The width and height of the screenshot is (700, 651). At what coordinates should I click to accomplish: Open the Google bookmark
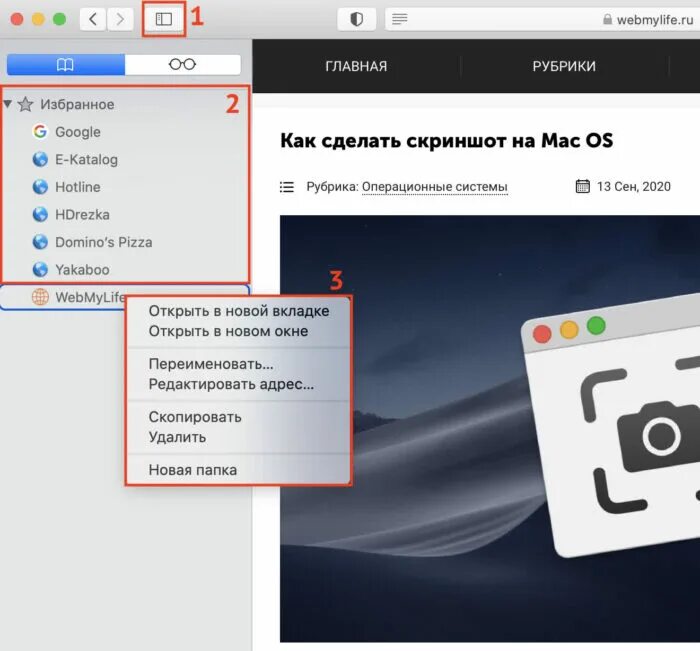coord(78,132)
